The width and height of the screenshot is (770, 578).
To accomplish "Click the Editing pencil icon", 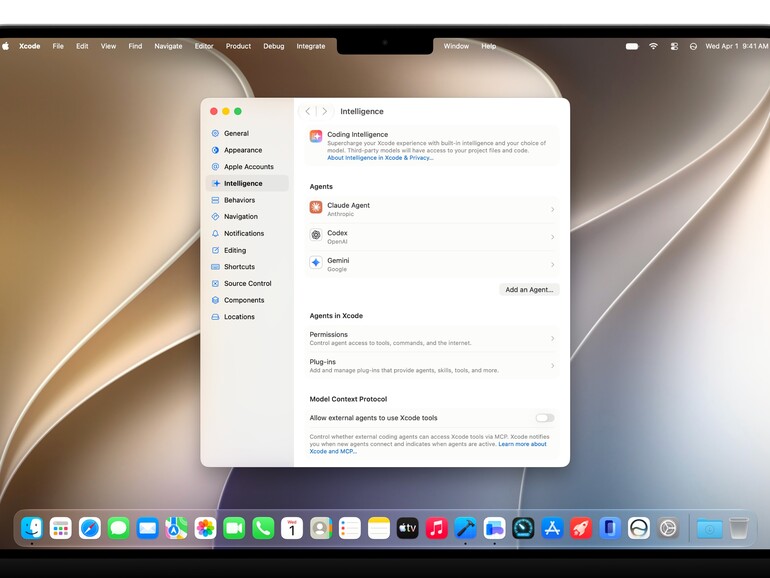I will 215,250.
